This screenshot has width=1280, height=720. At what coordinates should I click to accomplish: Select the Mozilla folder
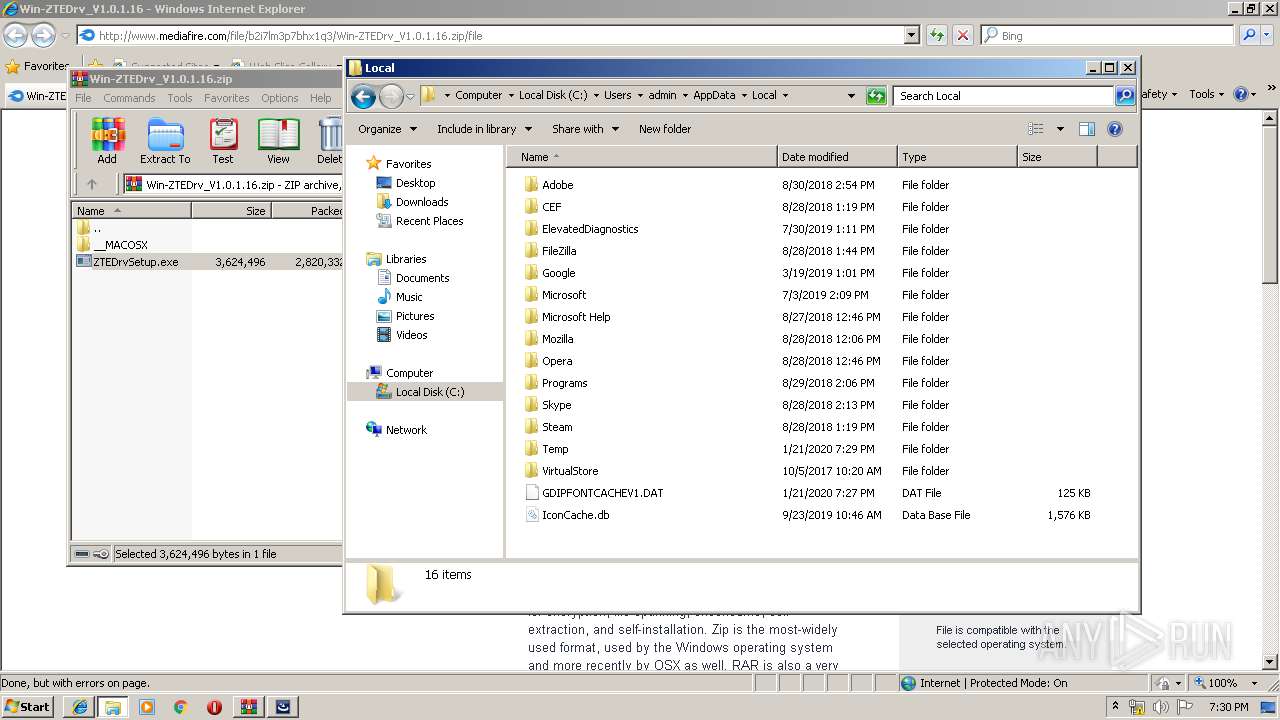pos(557,339)
